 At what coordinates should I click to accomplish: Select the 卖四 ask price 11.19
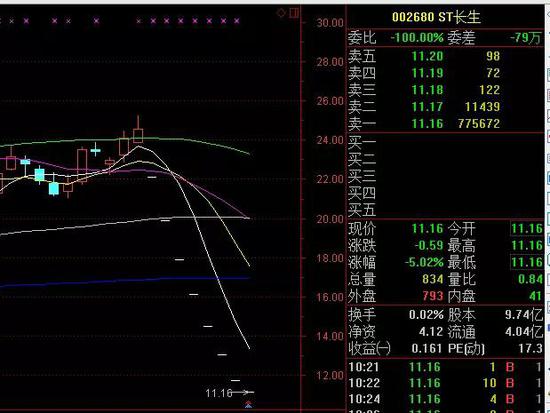[428, 73]
